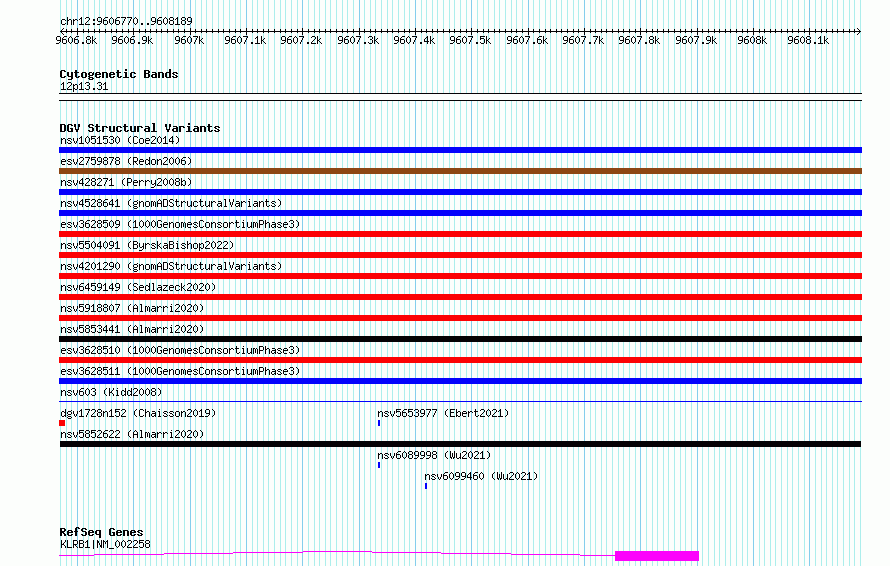
Task: Click the esv2759878 (Redon2006) brown variant bar
Action: click(460, 171)
